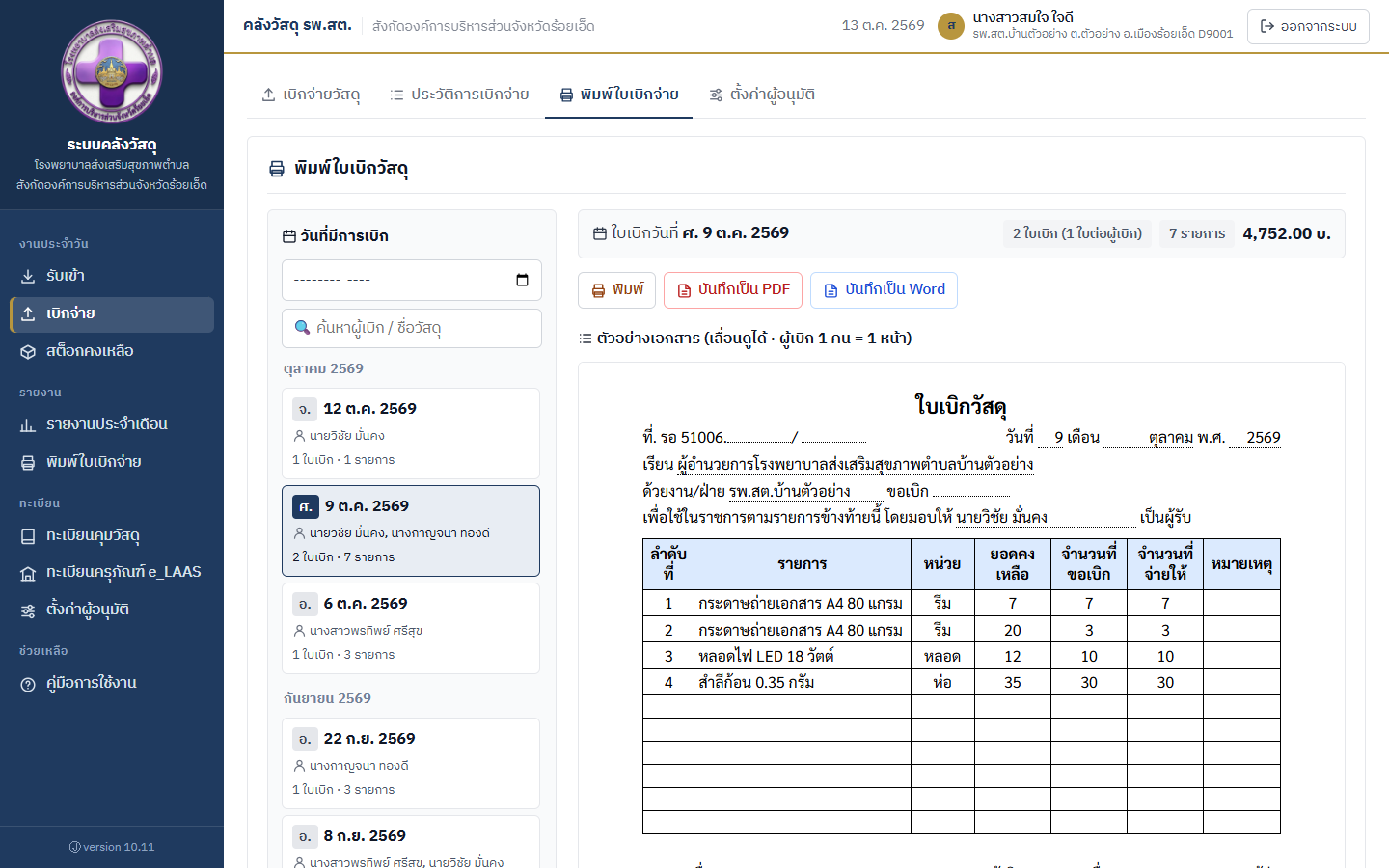1389x868 pixels.
Task: Click the person icon under 6 ต.ค. 2569
Action: pos(299,631)
